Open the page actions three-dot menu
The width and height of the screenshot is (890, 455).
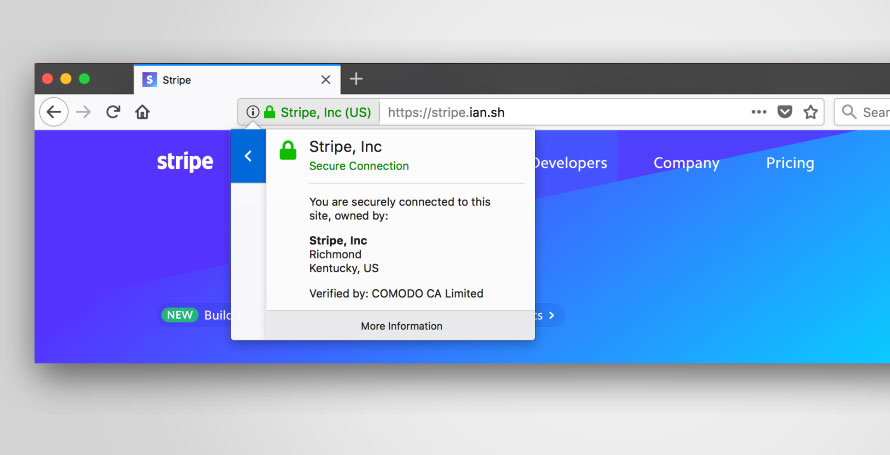coord(759,112)
